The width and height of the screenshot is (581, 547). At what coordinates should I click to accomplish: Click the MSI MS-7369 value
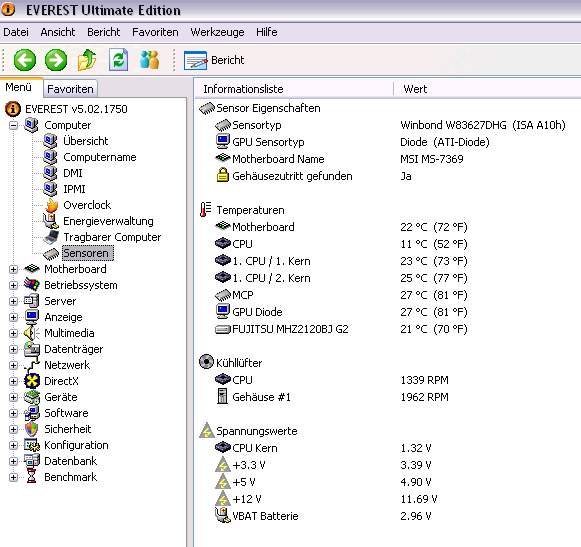coord(432,159)
